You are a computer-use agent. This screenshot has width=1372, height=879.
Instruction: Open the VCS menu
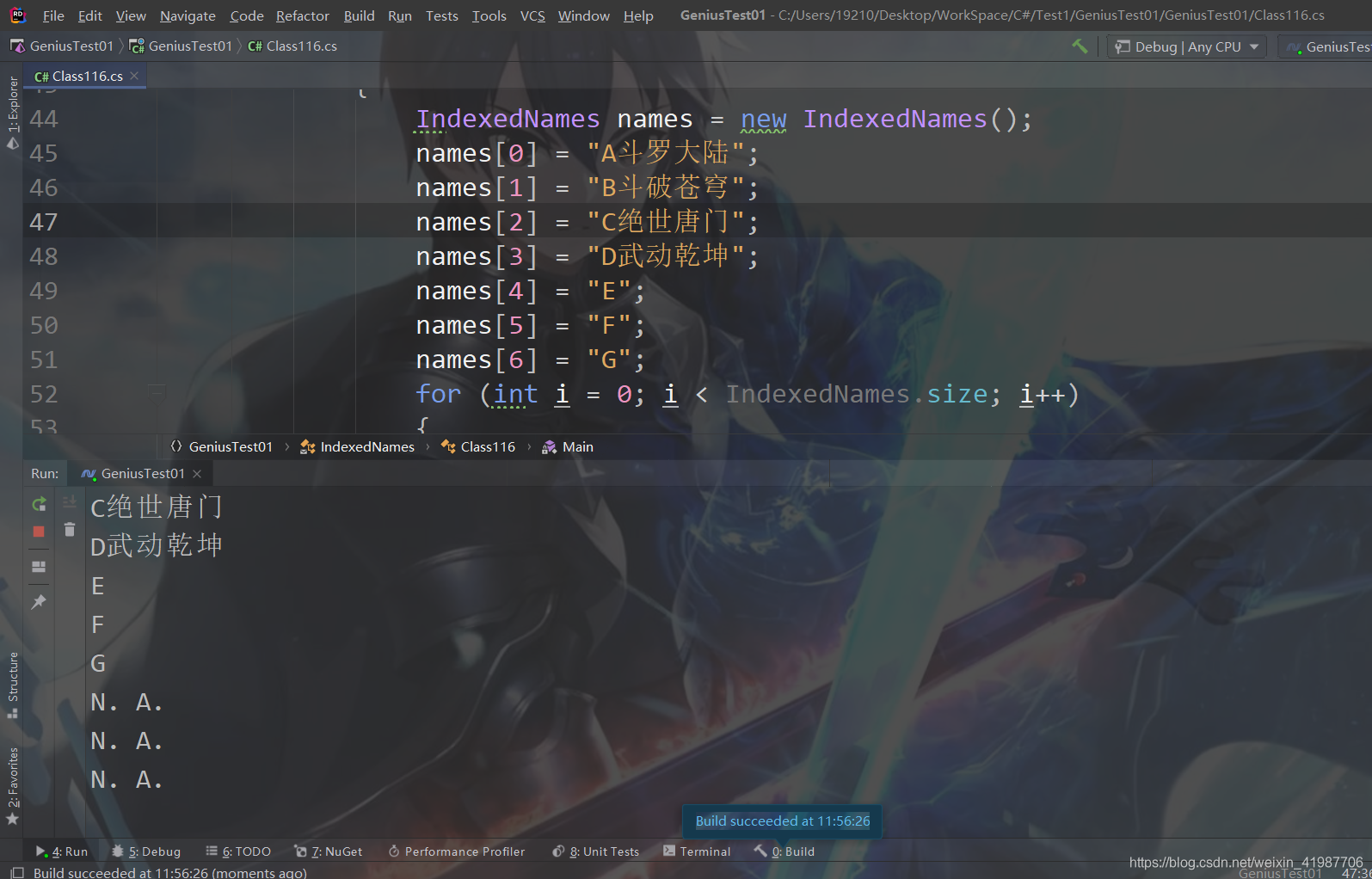tap(532, 15)
